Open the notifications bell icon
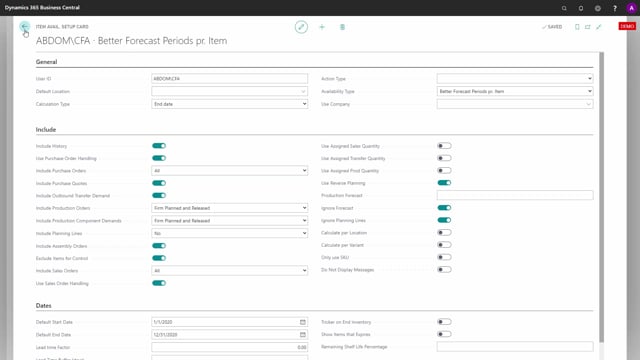Screen dimensions: 640x360 (581, 8)
